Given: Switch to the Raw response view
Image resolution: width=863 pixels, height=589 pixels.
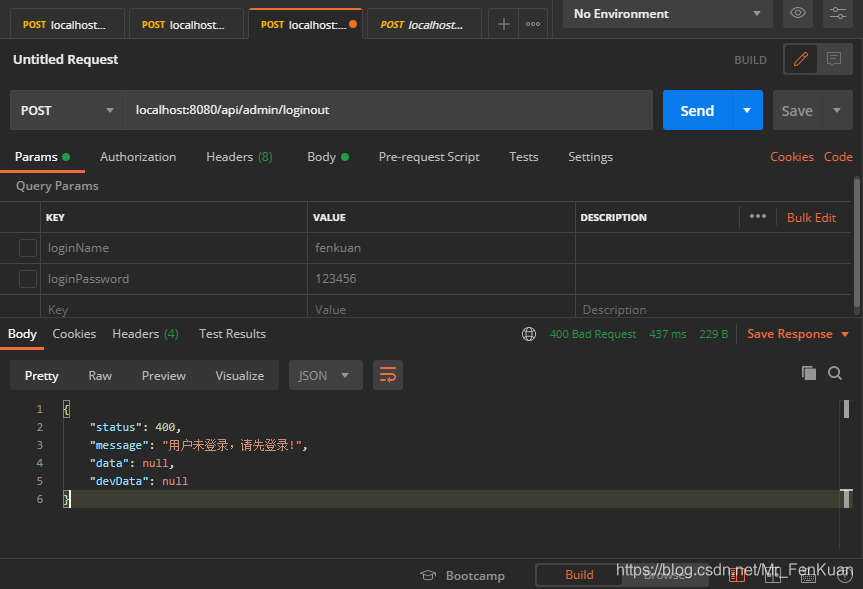Looking at the screenshot, I should point(99,375).
